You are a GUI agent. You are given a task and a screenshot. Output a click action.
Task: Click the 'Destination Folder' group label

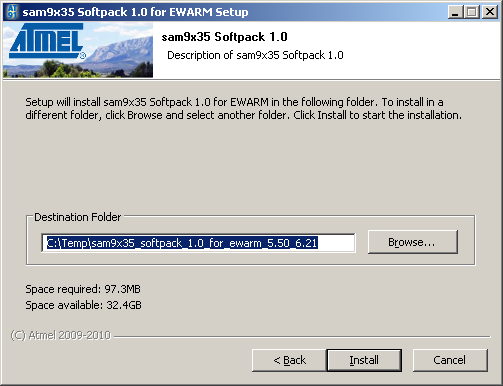coord(77,217)
